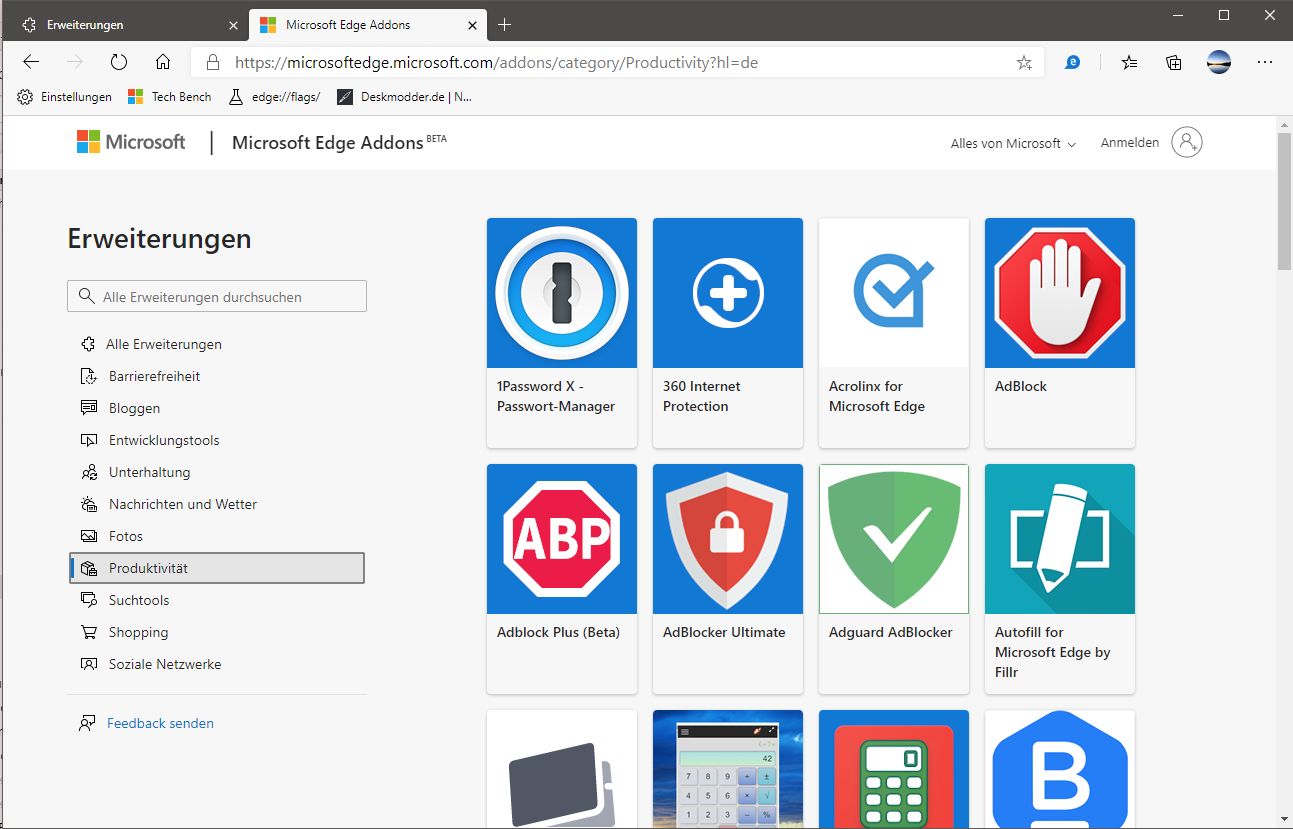Open Tech Bench bookmark
Viewport: 1293px width, 829px height.
[x=170, y=97]
